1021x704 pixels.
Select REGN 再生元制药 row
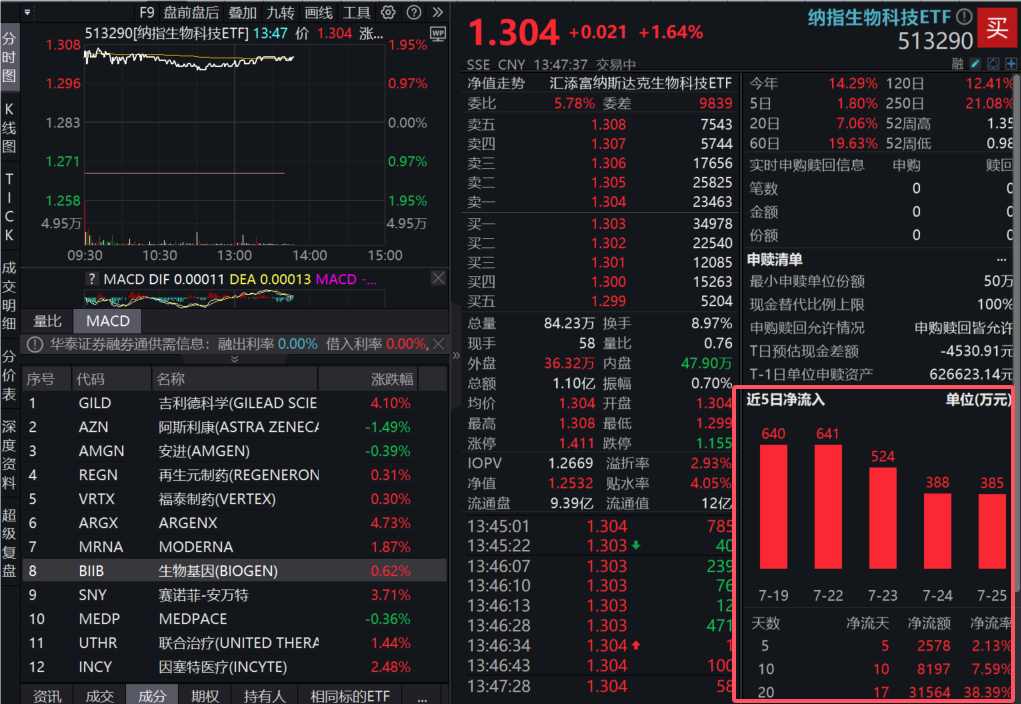coord(234,475)
